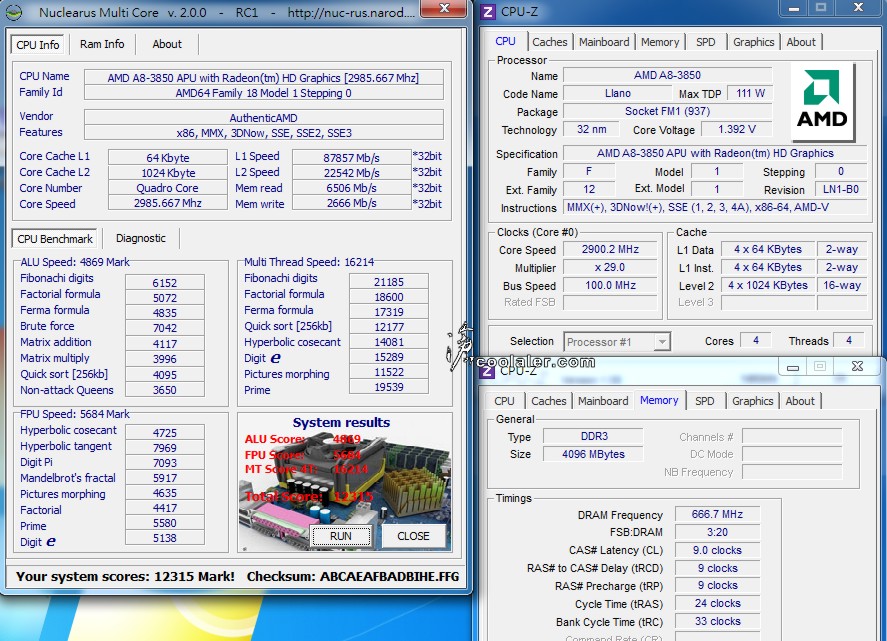This screenshot has height=641, width=887.
Task: Click the CPU-Z title bar icon in the processor window
Action: click(488, 11)
